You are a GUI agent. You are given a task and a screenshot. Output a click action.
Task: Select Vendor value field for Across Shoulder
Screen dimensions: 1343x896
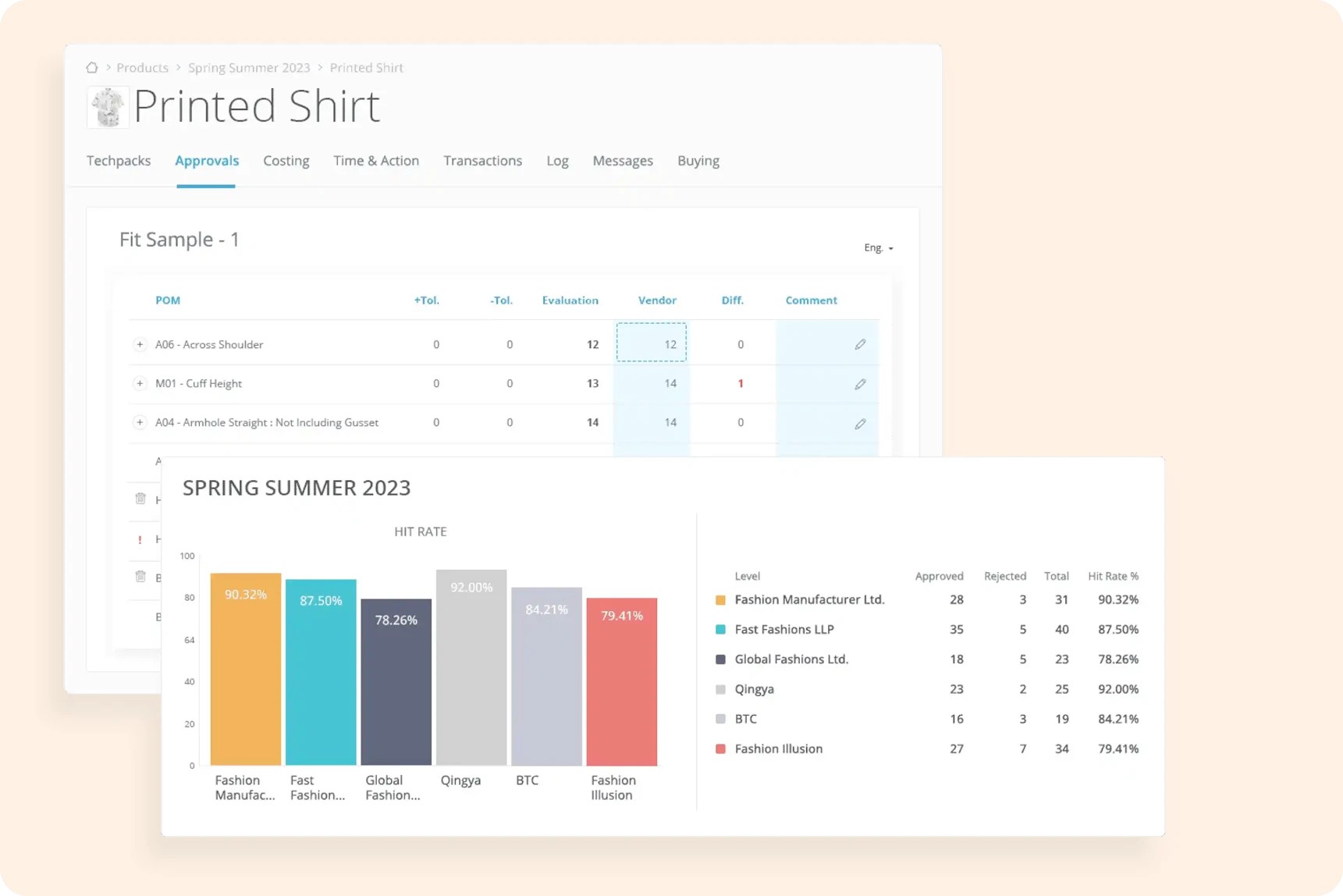652,343
